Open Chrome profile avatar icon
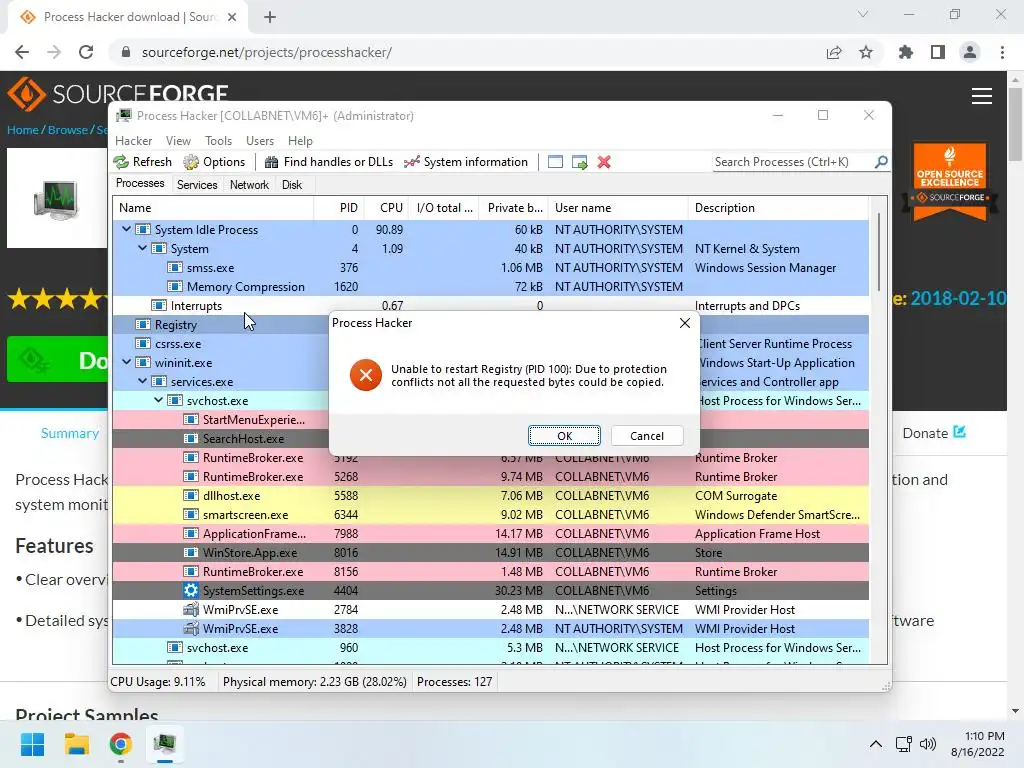The image size is (1024, 768). point(970,52)
